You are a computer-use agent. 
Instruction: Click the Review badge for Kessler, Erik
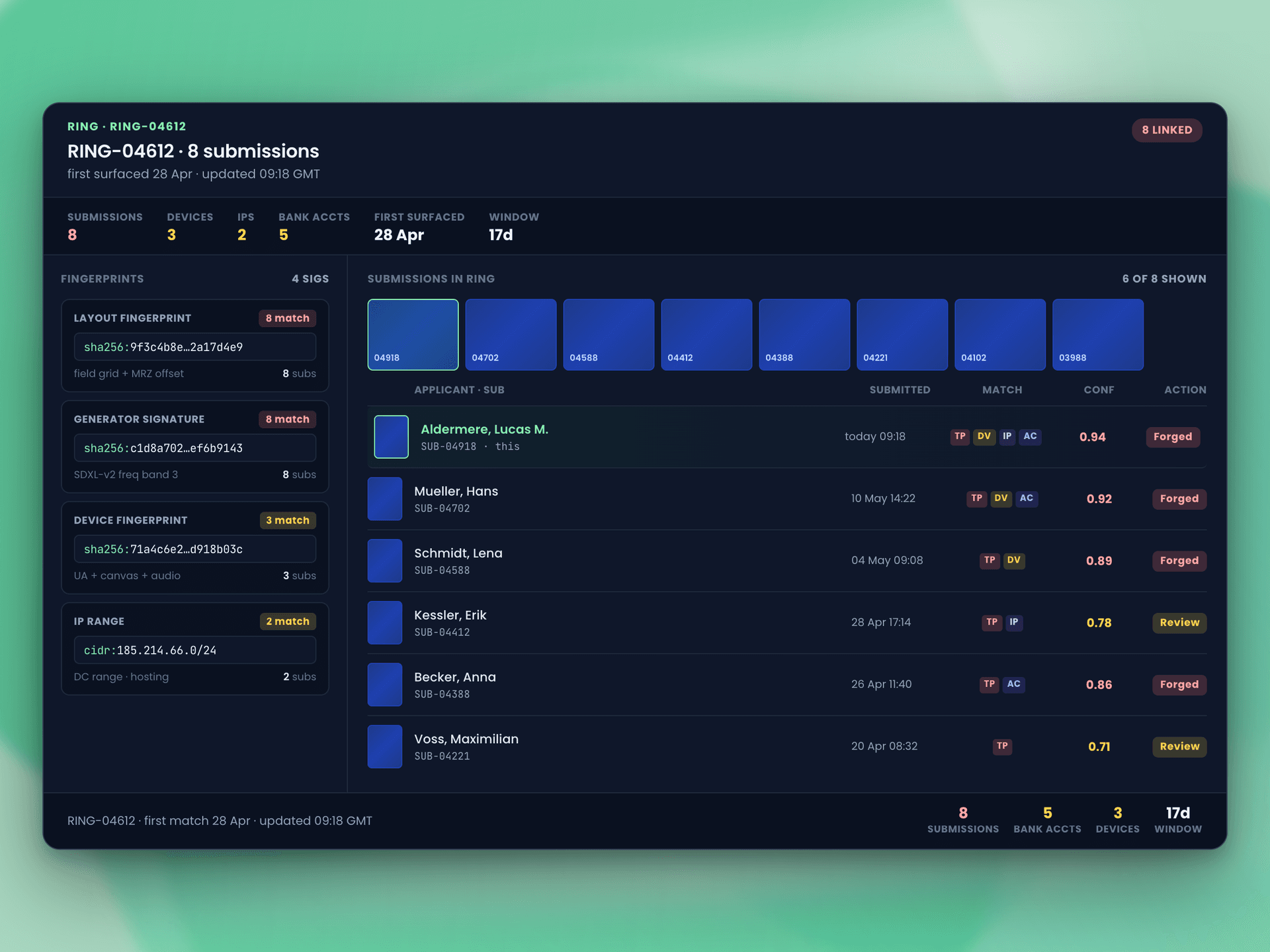click(x=1179, y=622)
